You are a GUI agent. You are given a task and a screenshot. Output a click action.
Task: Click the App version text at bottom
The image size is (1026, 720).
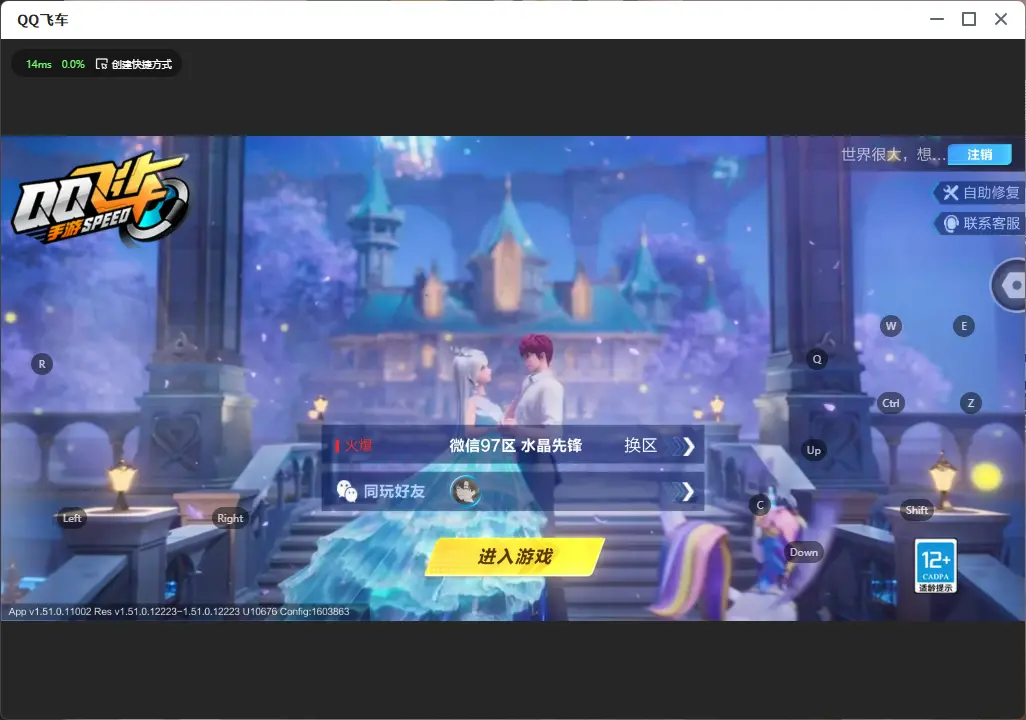179,611
